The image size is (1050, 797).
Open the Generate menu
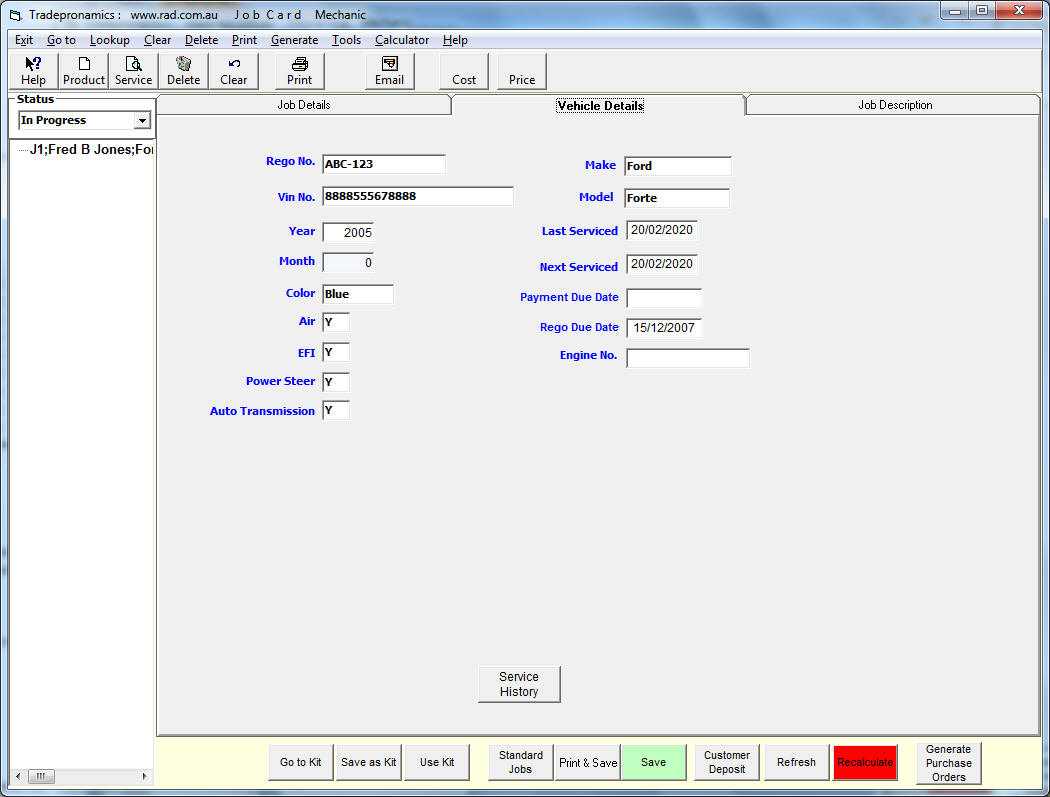coord(294,40)
